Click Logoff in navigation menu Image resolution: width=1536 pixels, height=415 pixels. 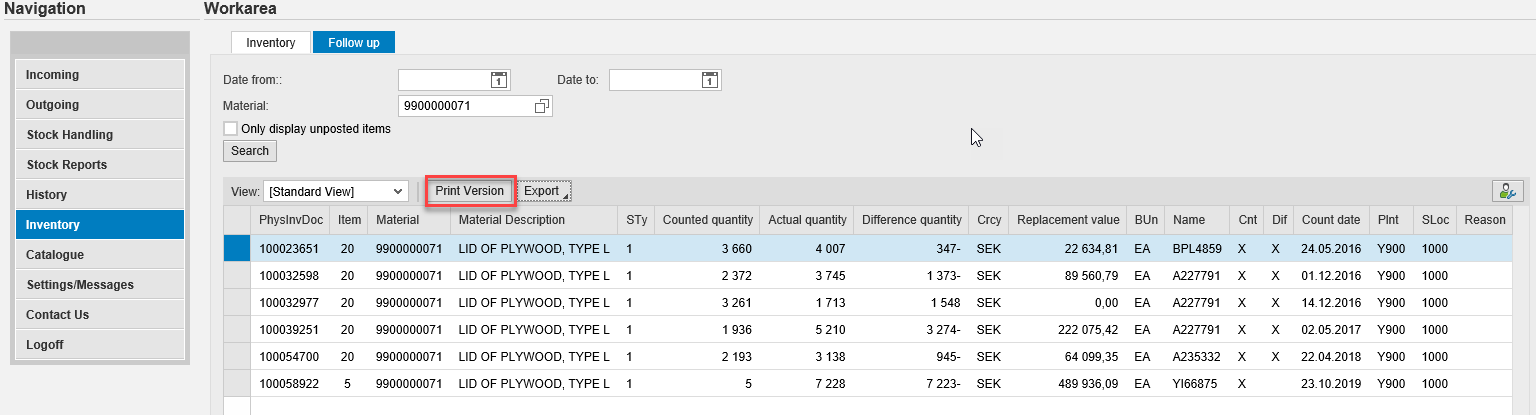point(100,345)
